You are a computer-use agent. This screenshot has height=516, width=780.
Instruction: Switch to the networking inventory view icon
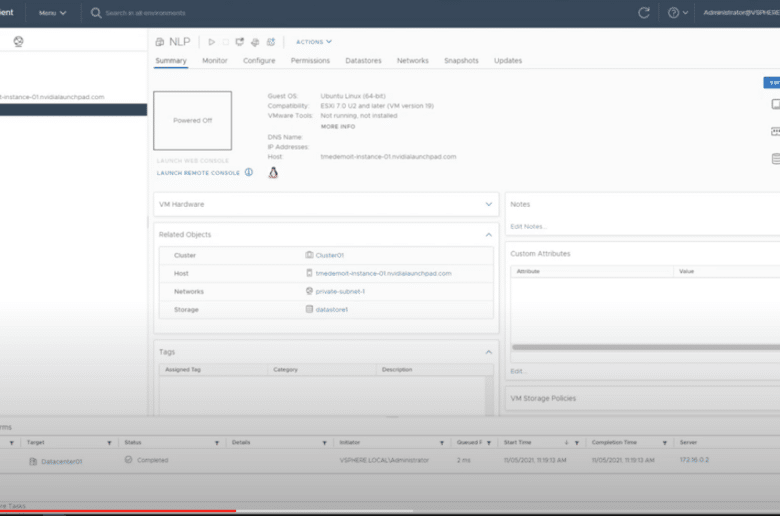click(x=18, y=41)
